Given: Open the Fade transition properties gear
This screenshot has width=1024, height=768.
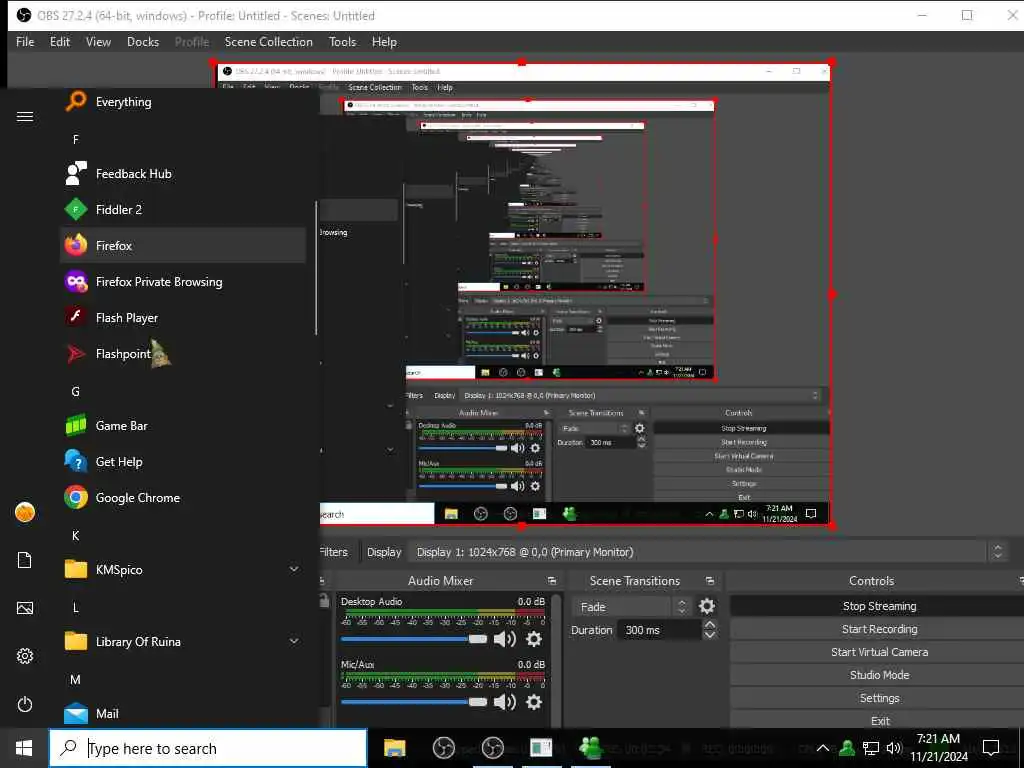Looking at the screenshot, I should click(x=707, y=606).
